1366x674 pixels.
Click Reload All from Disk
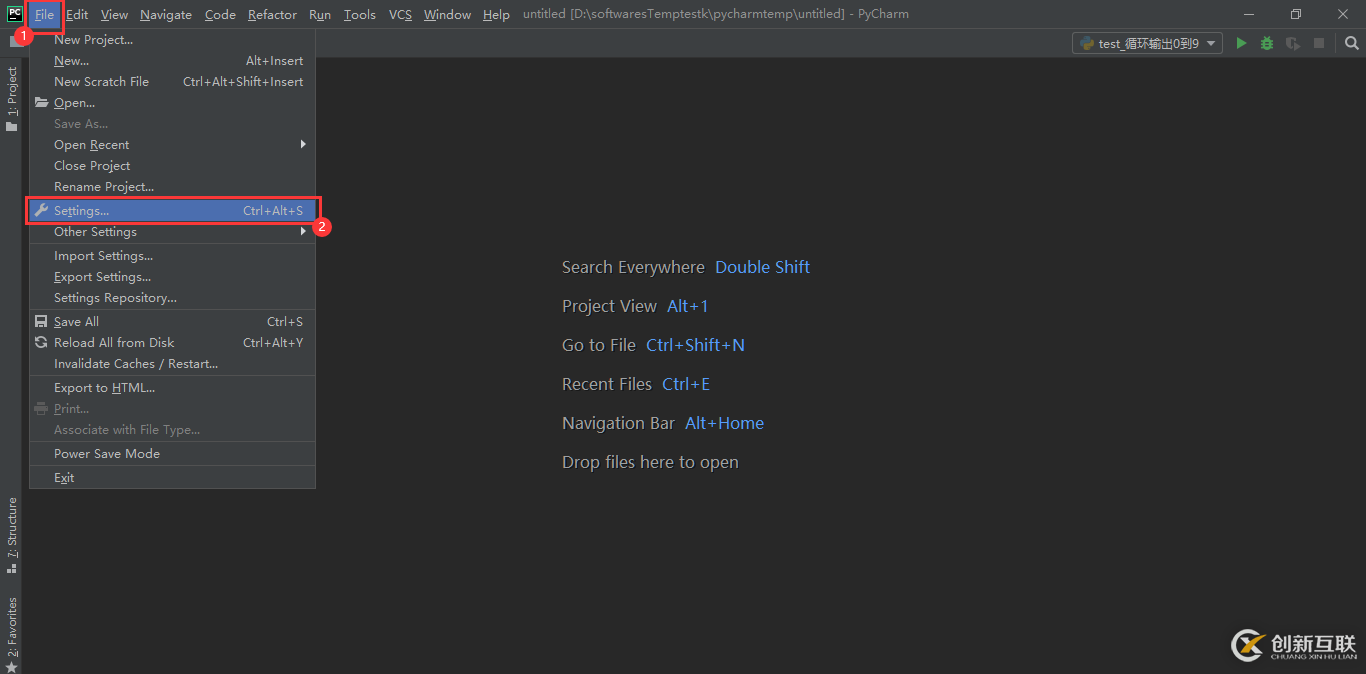pos(114,343)
